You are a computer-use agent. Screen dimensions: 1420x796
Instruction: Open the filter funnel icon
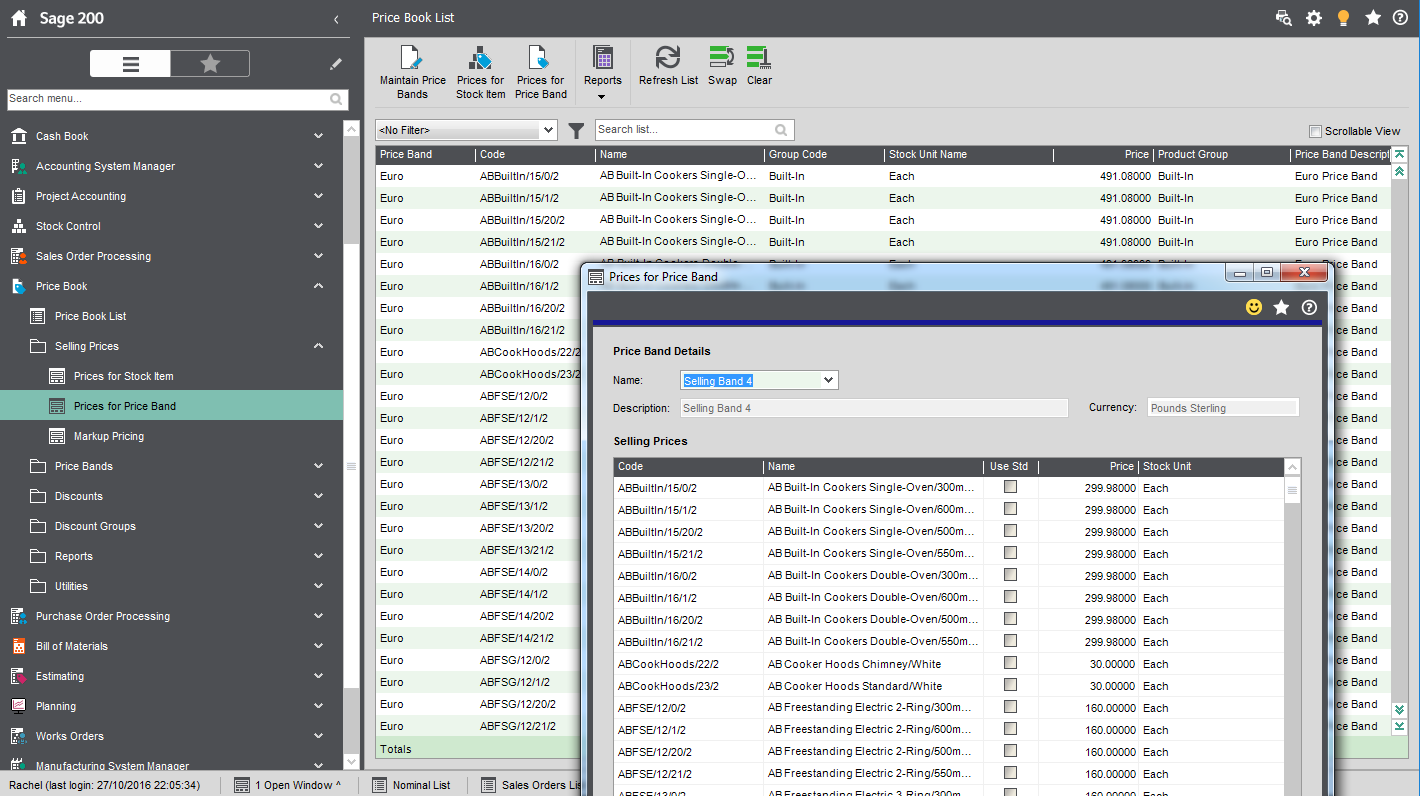point(576,130)
